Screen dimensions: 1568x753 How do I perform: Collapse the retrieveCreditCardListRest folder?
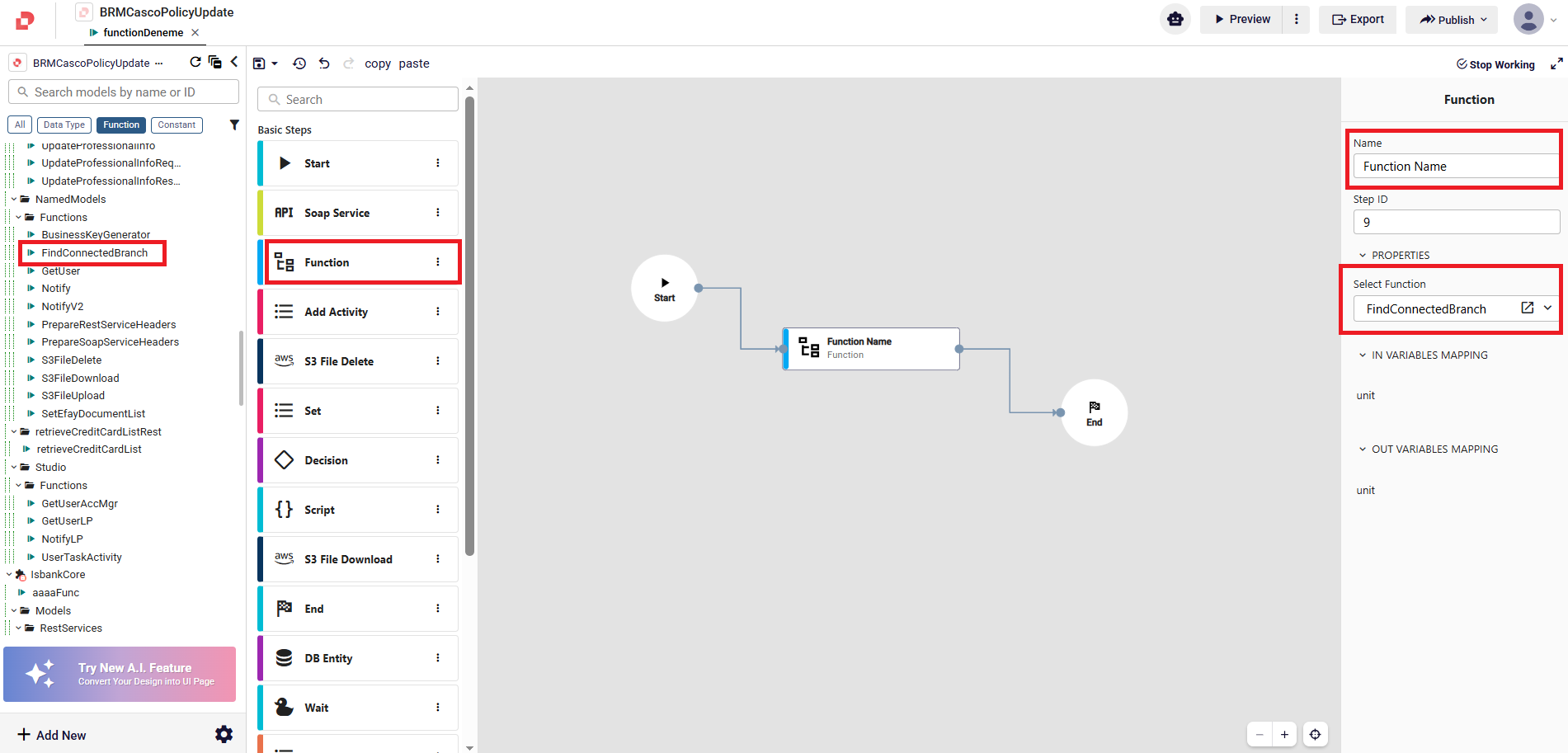pyautogui.click(x=14, y=431)
